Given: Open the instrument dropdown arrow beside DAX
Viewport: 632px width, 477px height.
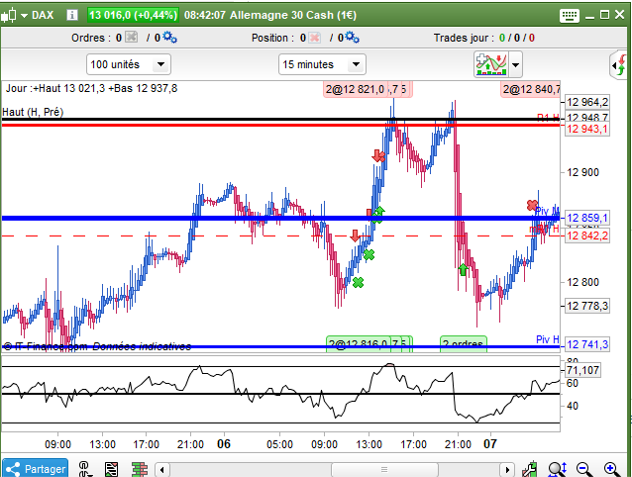Looking at the screenshot, I should [x=24, y=16].
